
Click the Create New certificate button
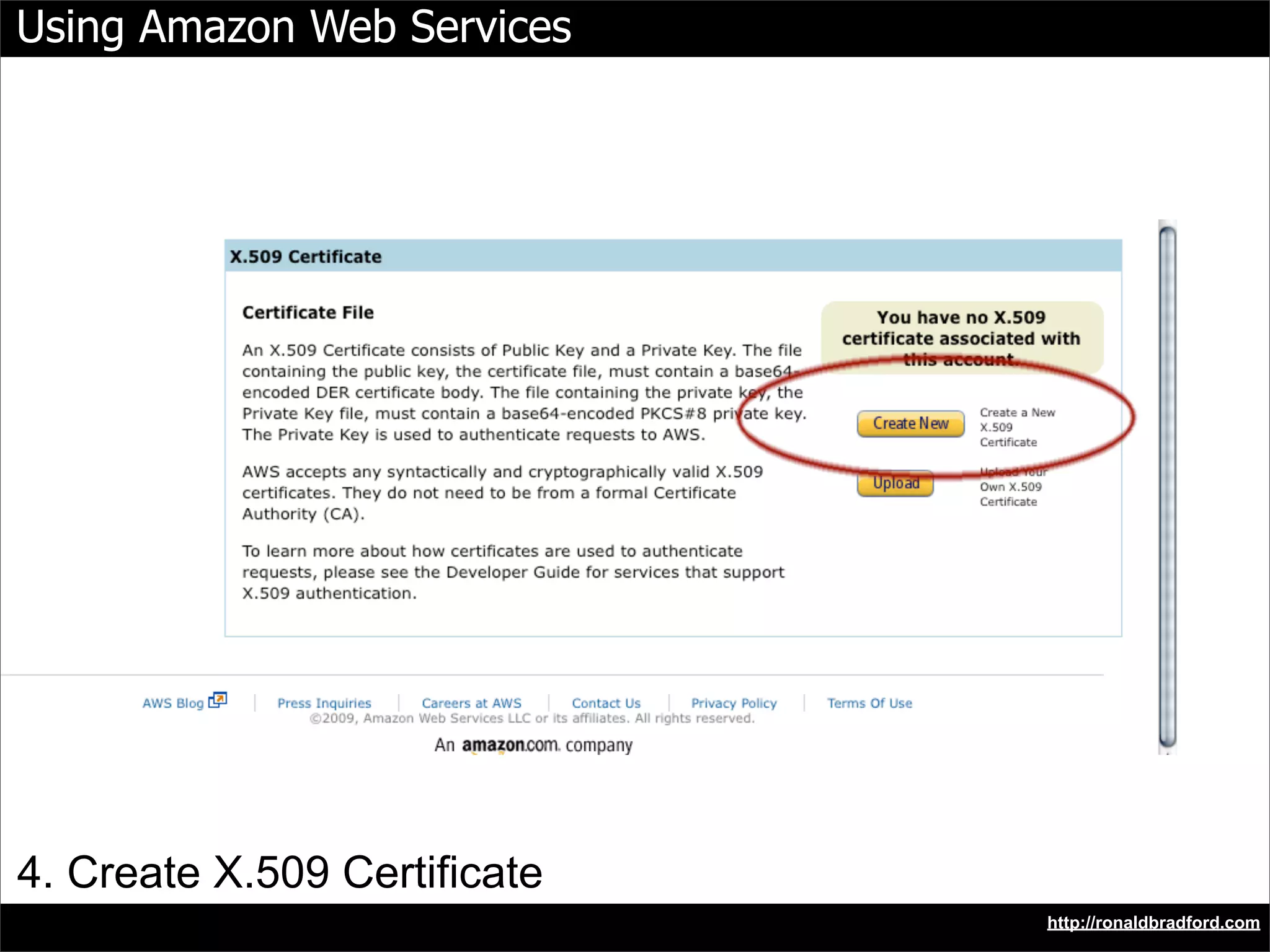pos(910,423)
